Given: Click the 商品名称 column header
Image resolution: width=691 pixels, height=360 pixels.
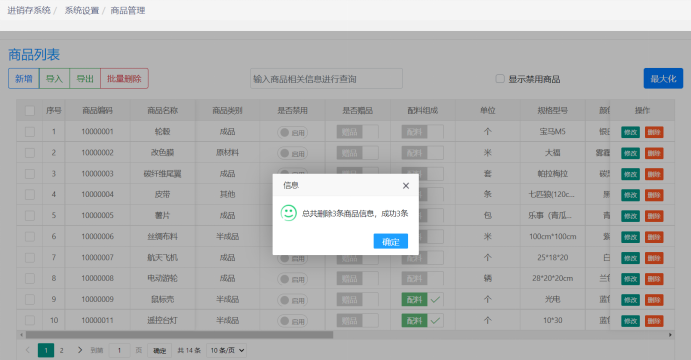Looking at the screenshot, I should [x=163, y=111].
